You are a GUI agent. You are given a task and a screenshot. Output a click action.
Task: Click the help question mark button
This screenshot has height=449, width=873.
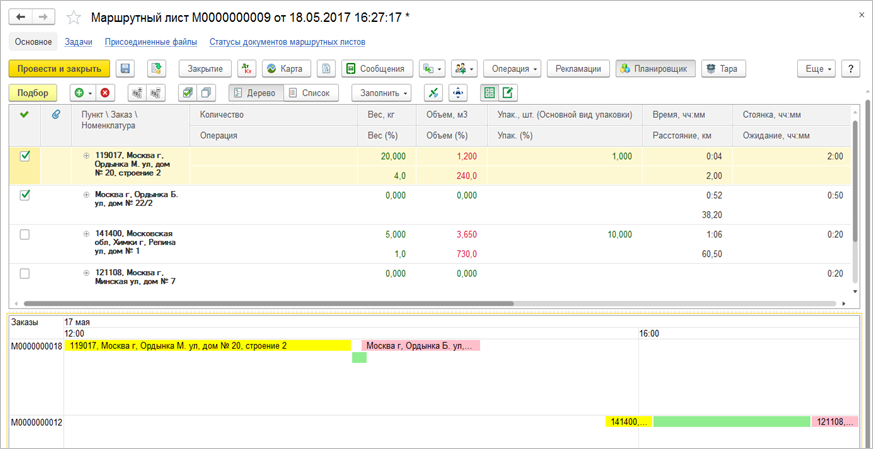pyautogui.click(x=850, y=69)
